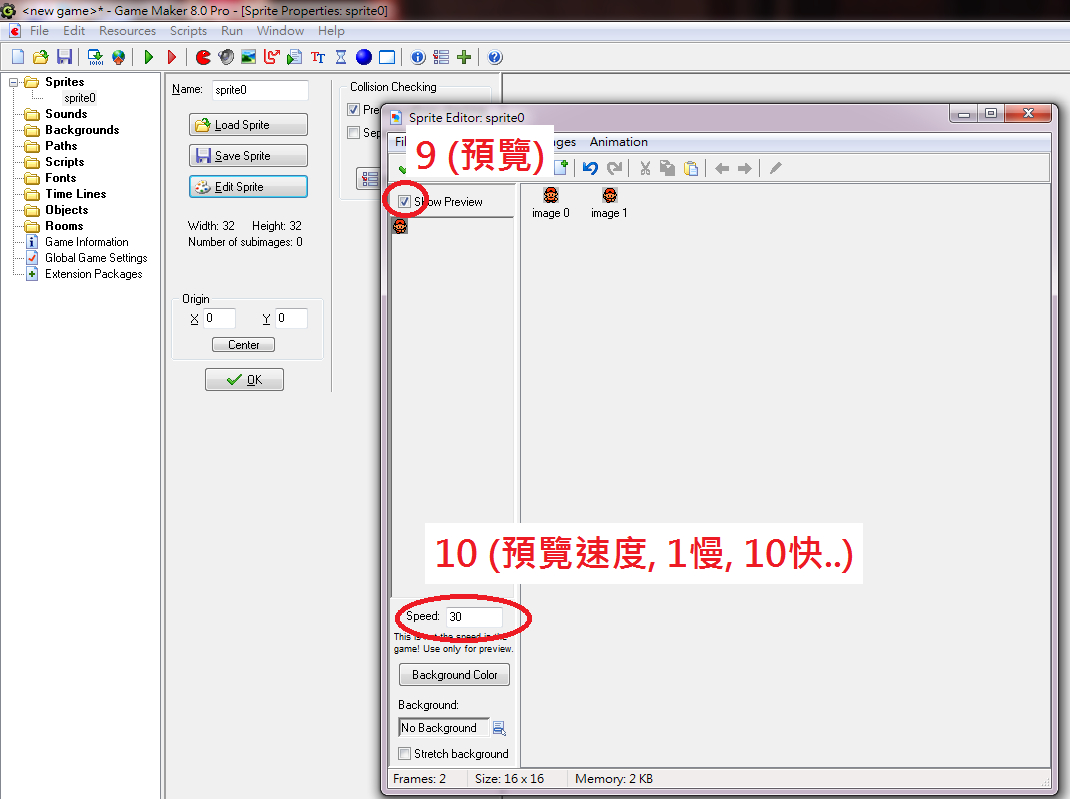Screen dimensions: 1070x799
Task: Create a script with the script icon
Action: [x=295, y=57]
